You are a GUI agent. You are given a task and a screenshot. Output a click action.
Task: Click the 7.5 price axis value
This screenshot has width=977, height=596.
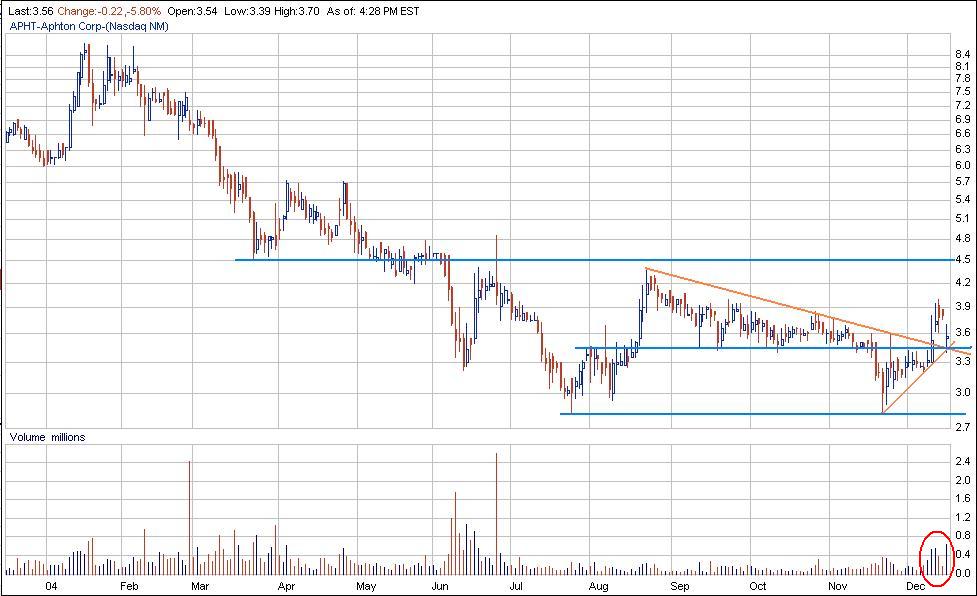click(x=962, y=92)
